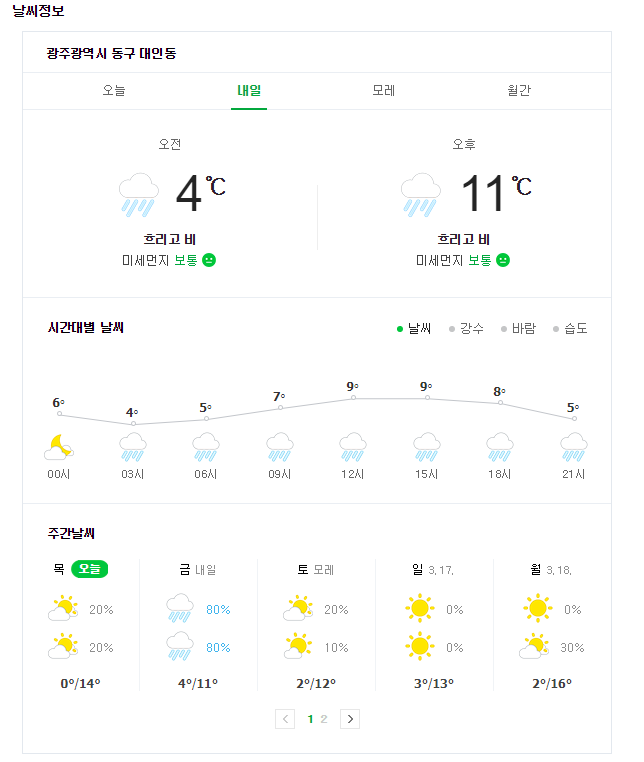Click Friday's upper rain icon
This screenshot has width=644, height=762.
click(180, 609)
